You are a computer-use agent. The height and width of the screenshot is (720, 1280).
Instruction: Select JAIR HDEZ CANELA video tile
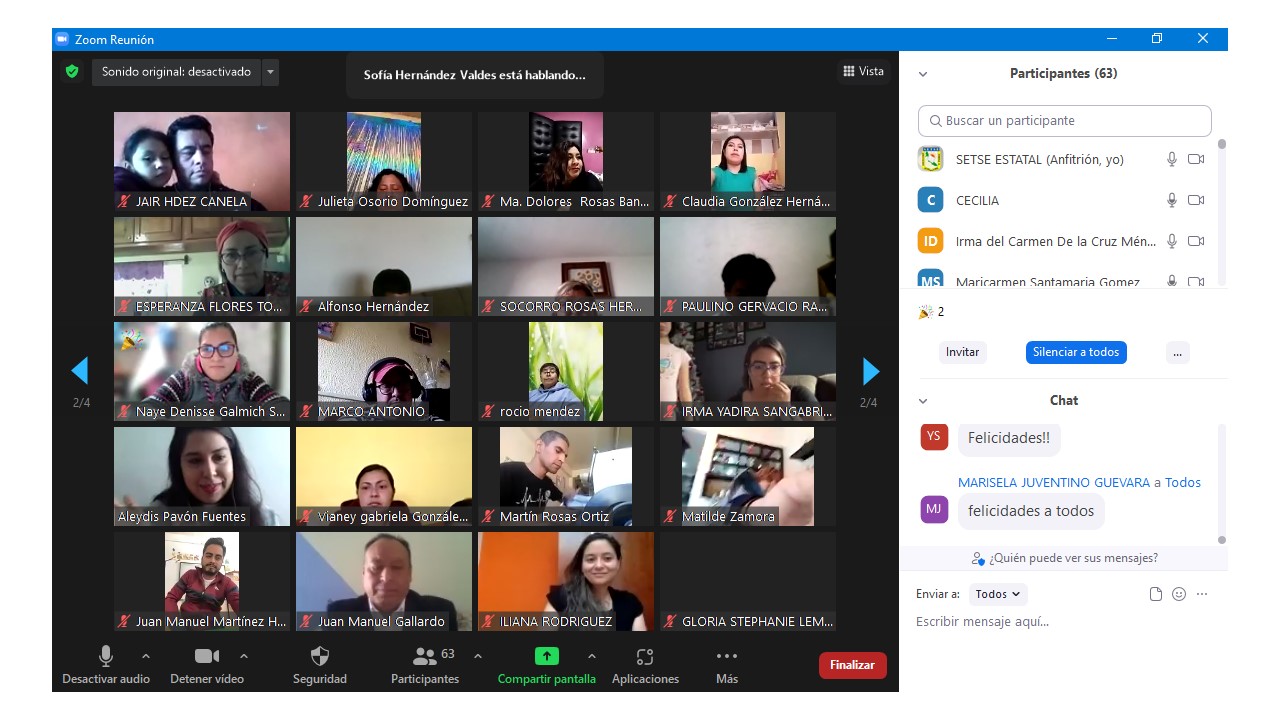click(202, 161)
